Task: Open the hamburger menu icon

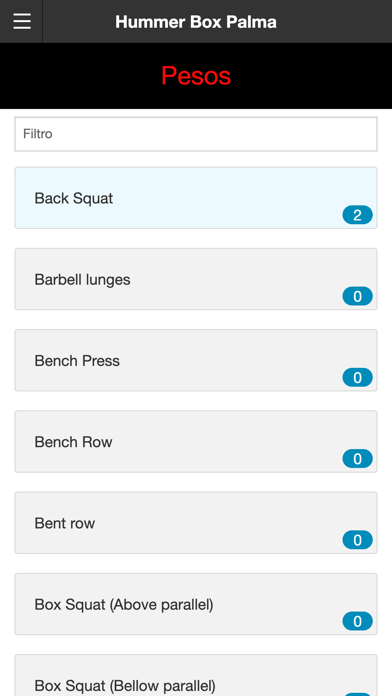Action: 22,21
